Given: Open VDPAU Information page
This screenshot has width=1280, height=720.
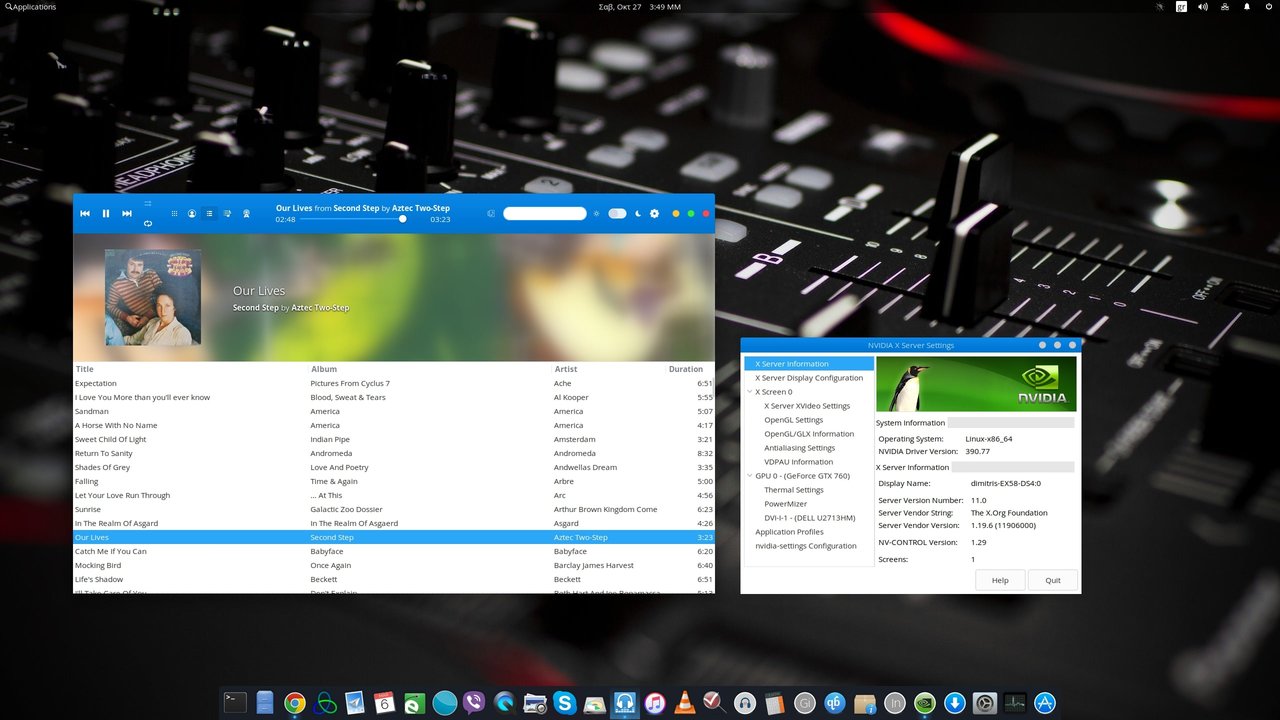Looking at the screenshot, I should [798, 462].
